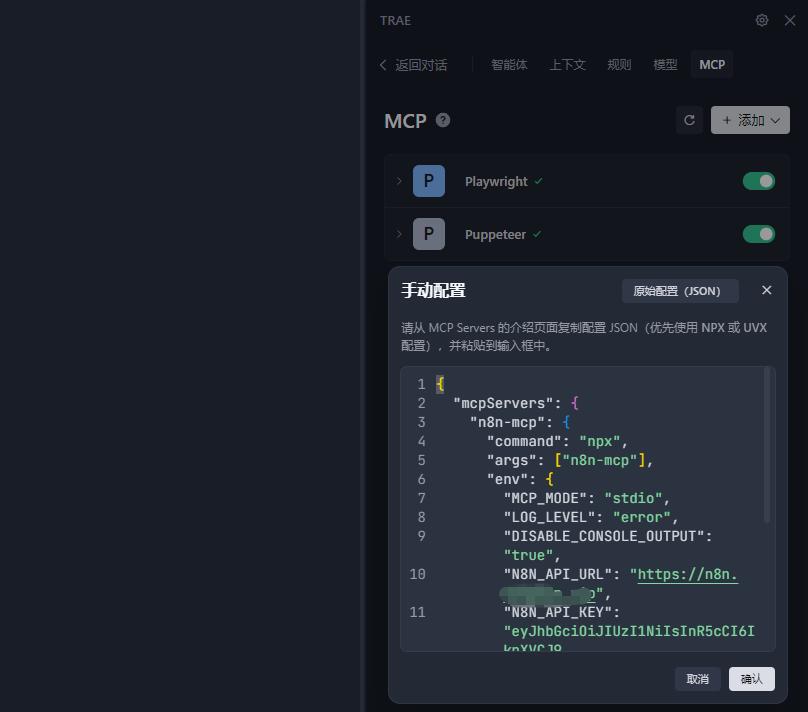Click the "N8N_API_KEY" key text
The width and height of the screenshot is (808, 712).
click(x=558, y=613)
